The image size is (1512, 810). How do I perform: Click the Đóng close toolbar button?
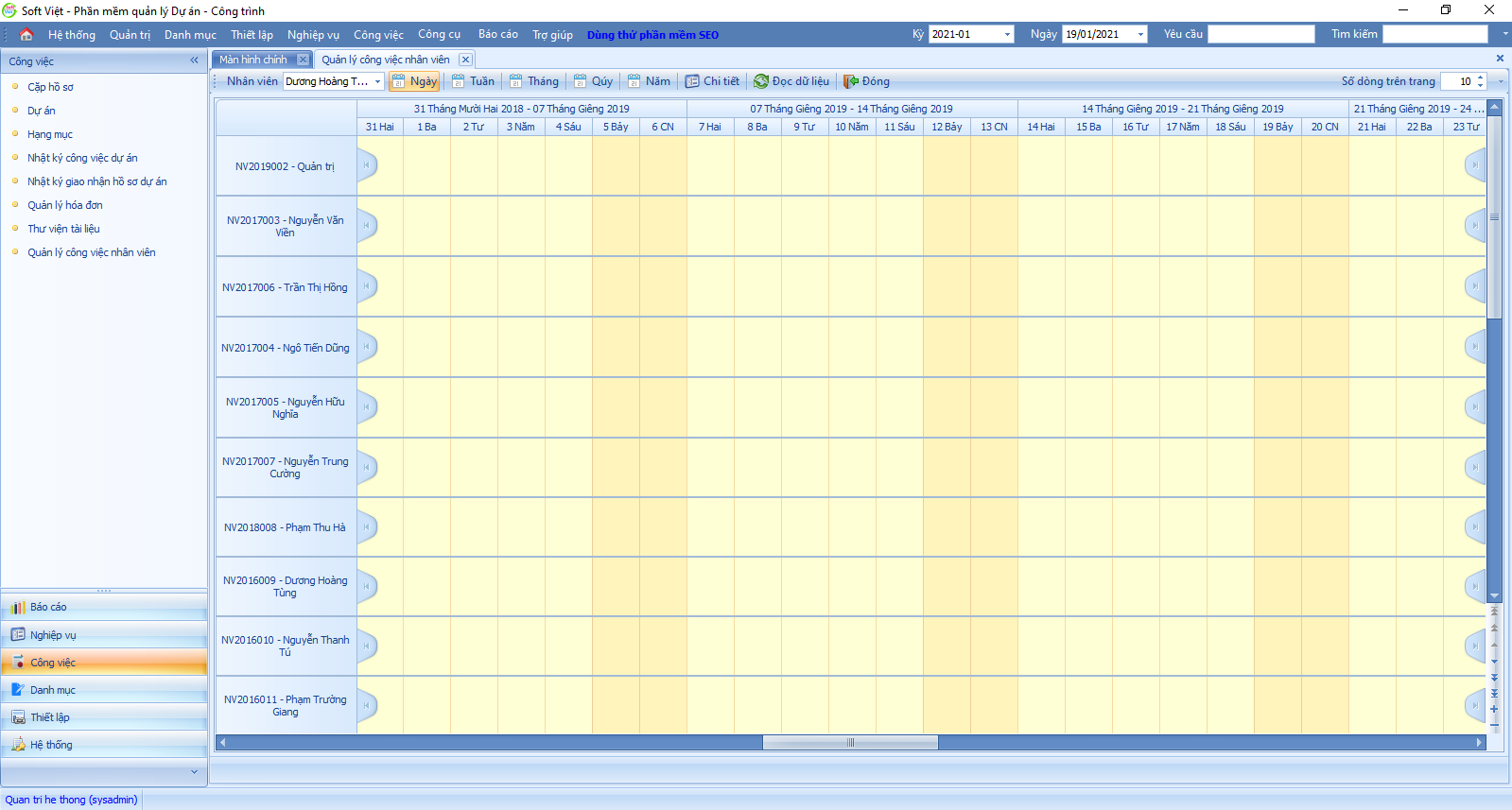[866, 81]
